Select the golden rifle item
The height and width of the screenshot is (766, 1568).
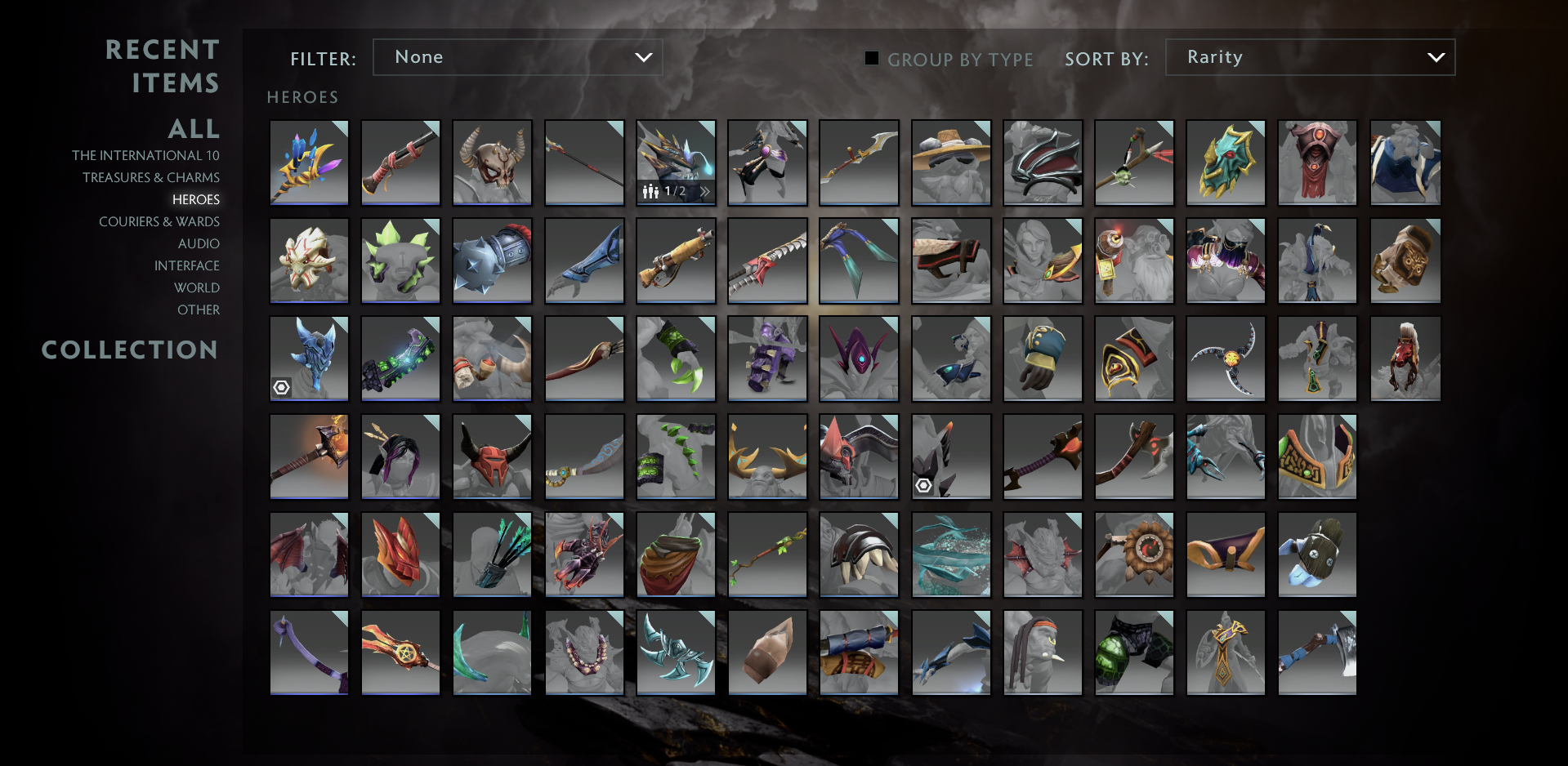tap(676, 261)
